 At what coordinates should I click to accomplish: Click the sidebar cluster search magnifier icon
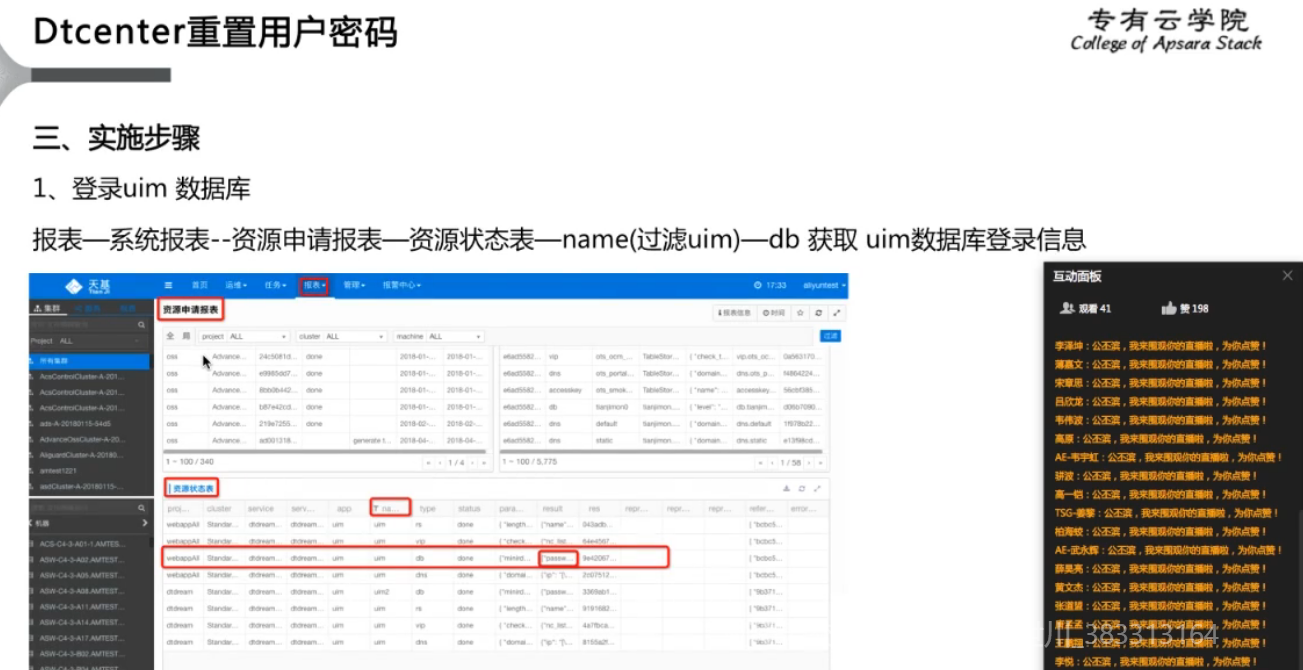pos(142,325)
